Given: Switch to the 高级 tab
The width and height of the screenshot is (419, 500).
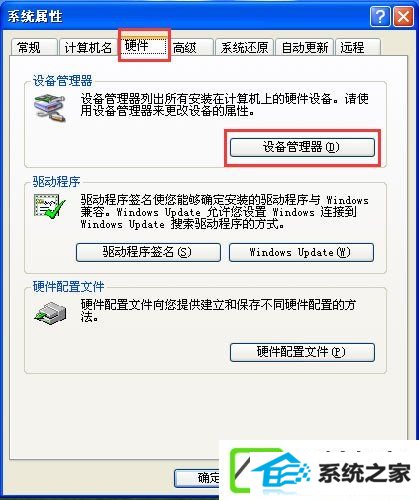Looking at the screenshot, I should (191, 47).
